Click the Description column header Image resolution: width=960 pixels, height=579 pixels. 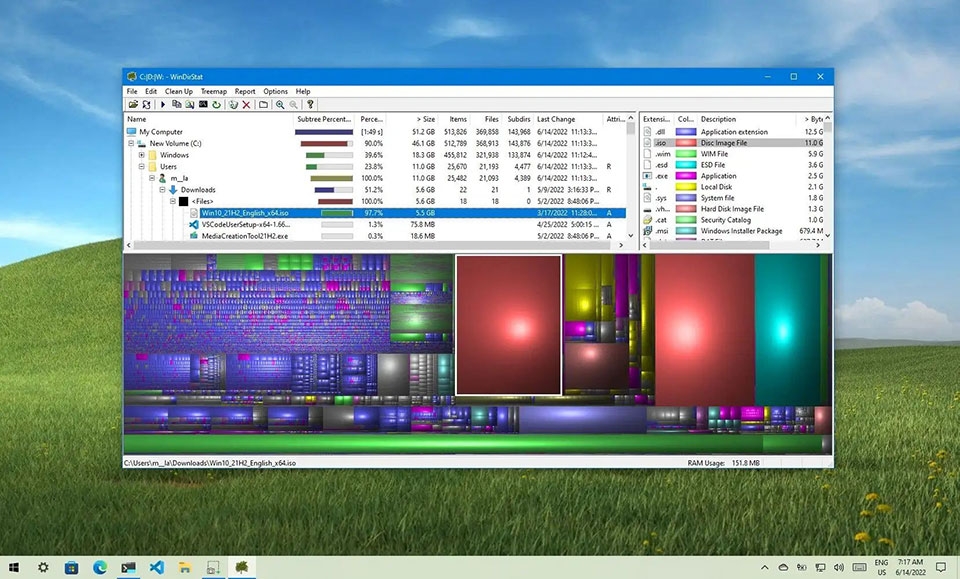718,119
